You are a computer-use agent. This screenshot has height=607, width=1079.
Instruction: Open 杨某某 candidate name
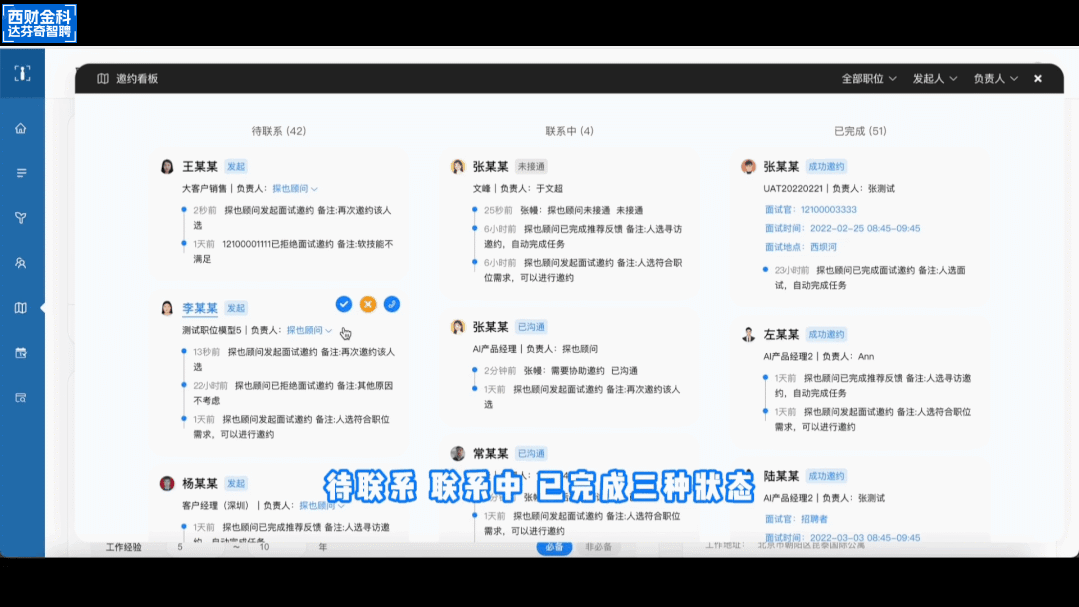pos(200,483)
